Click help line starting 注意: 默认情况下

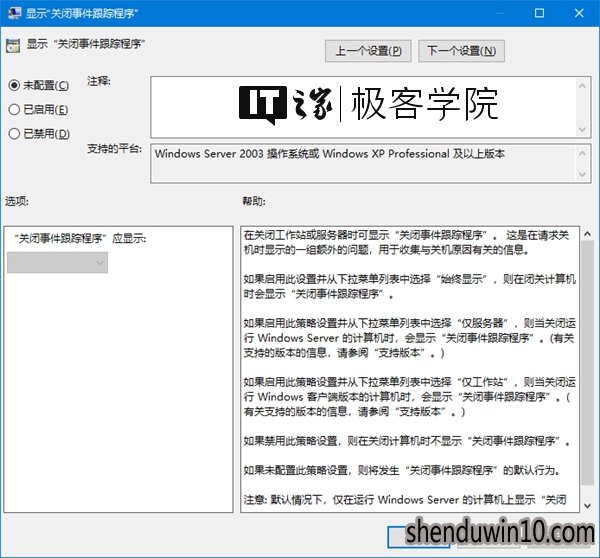pyautogui.click(x=405, y=500)
